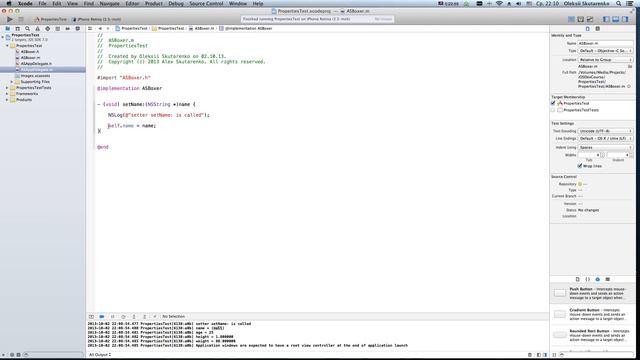This screenshot has width=640, height=360.
Task: Open the Line Endings dropdown
Action: pos(605,138)
